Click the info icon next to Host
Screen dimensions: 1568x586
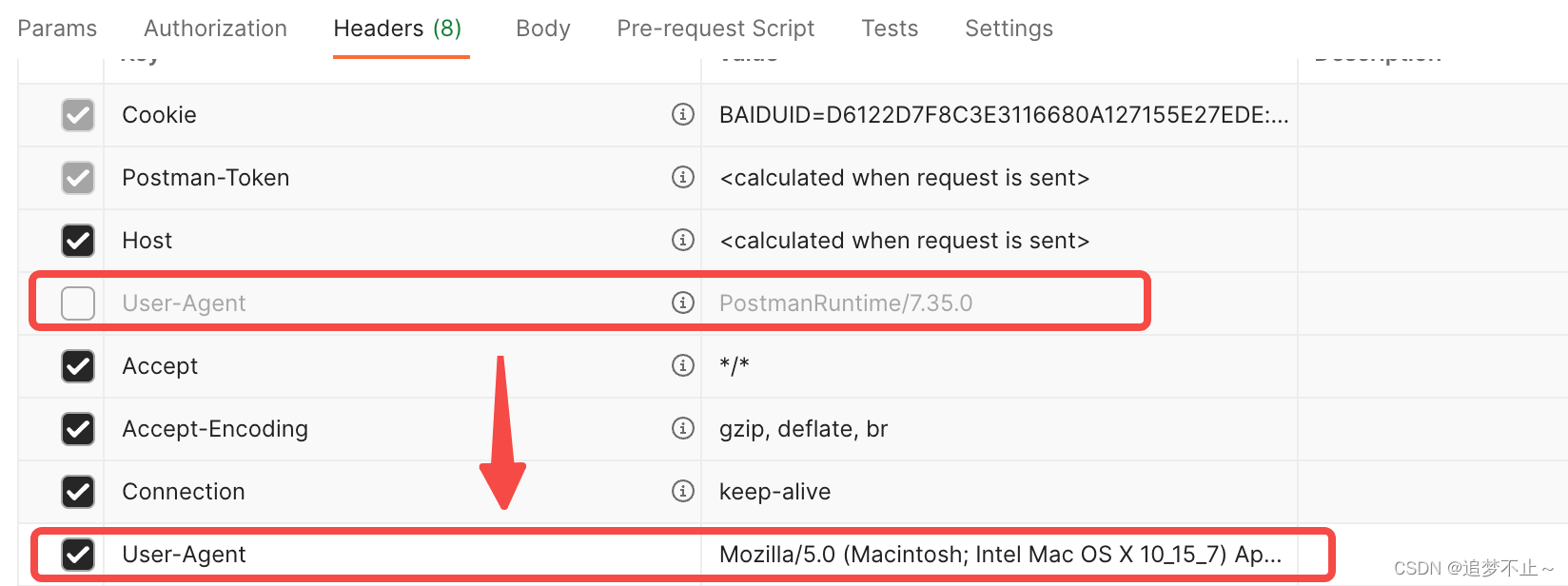[682, 240]
